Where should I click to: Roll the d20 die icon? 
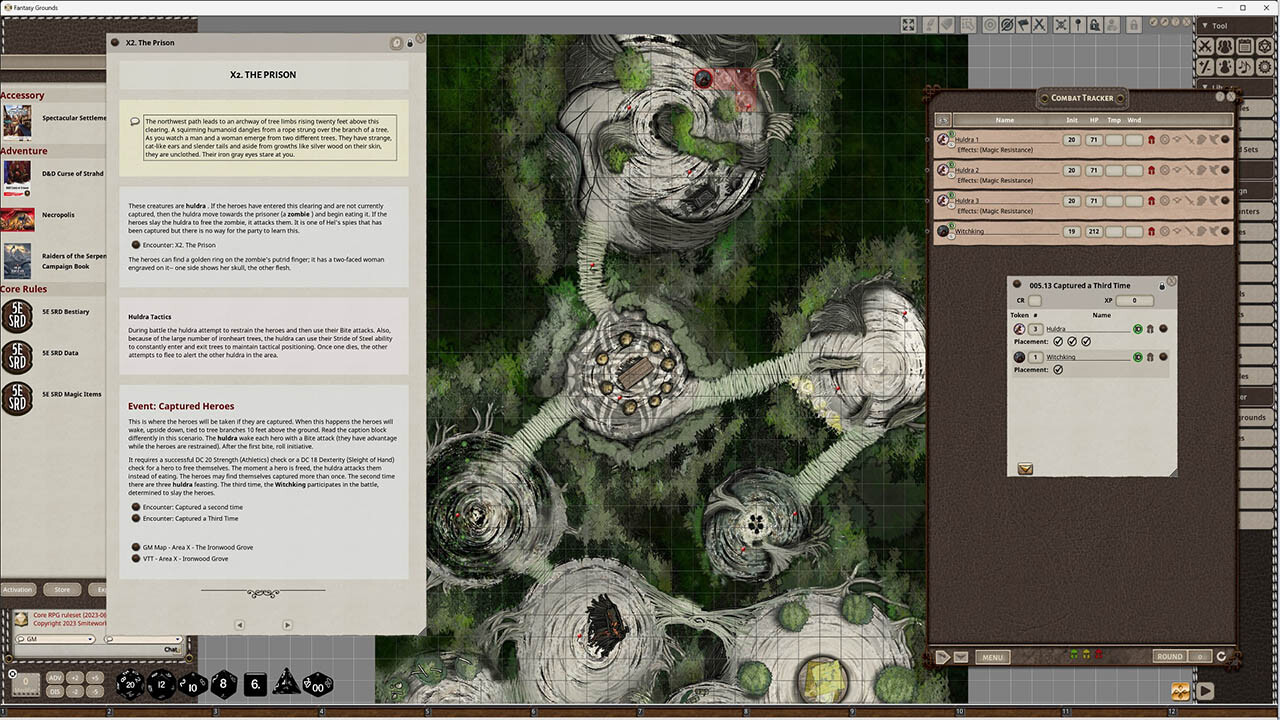click(131, 685)
